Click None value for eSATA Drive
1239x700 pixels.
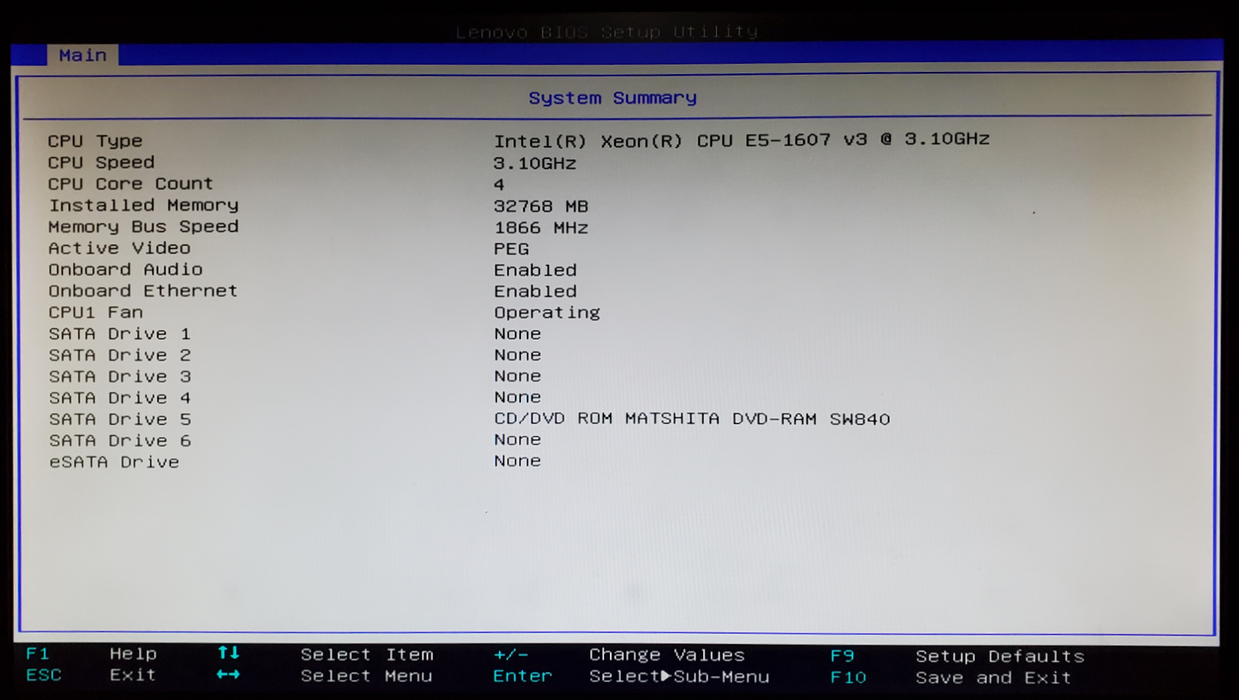click(x=517, y=461)
